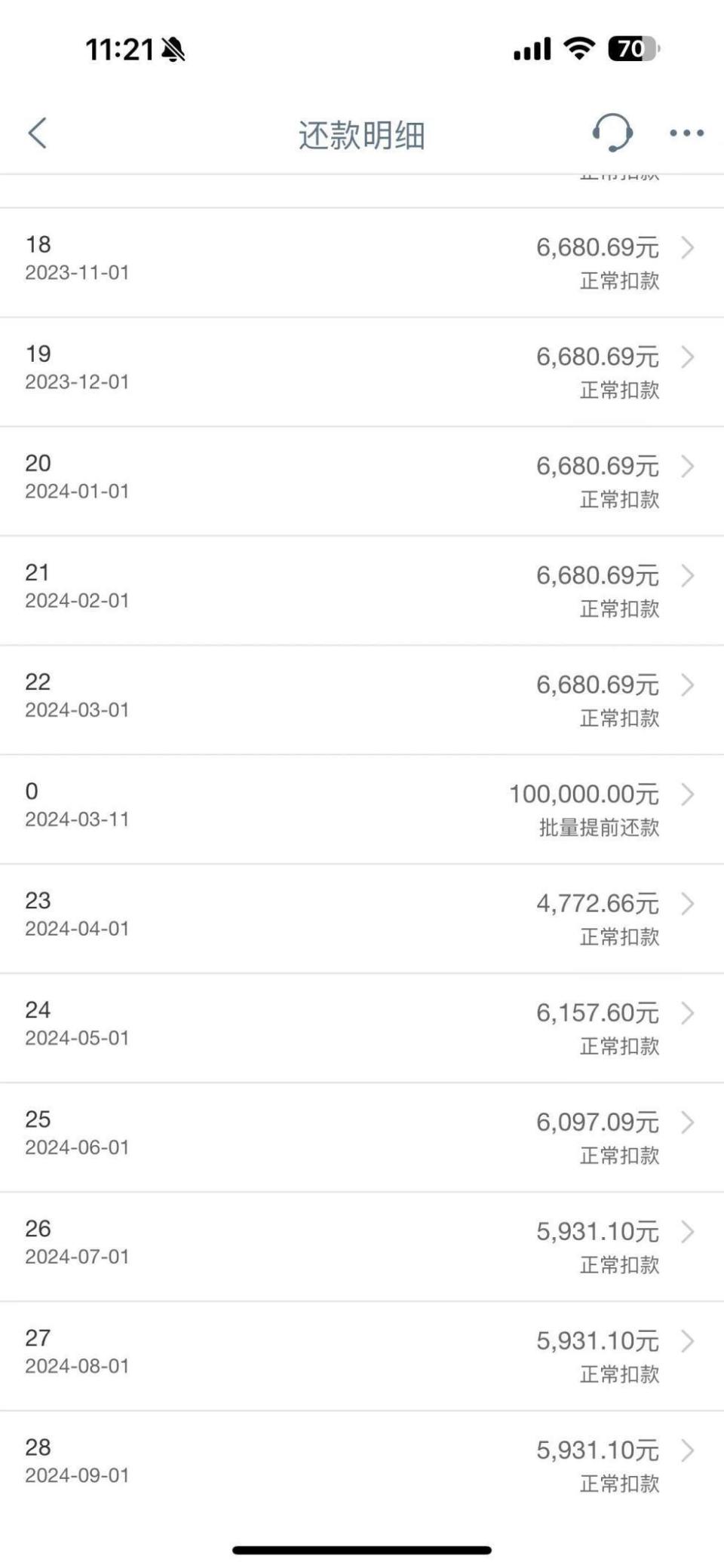Expand the 100,000.00元 prepayment chevron
The image size is (724, 1568).
coord(687,794)
